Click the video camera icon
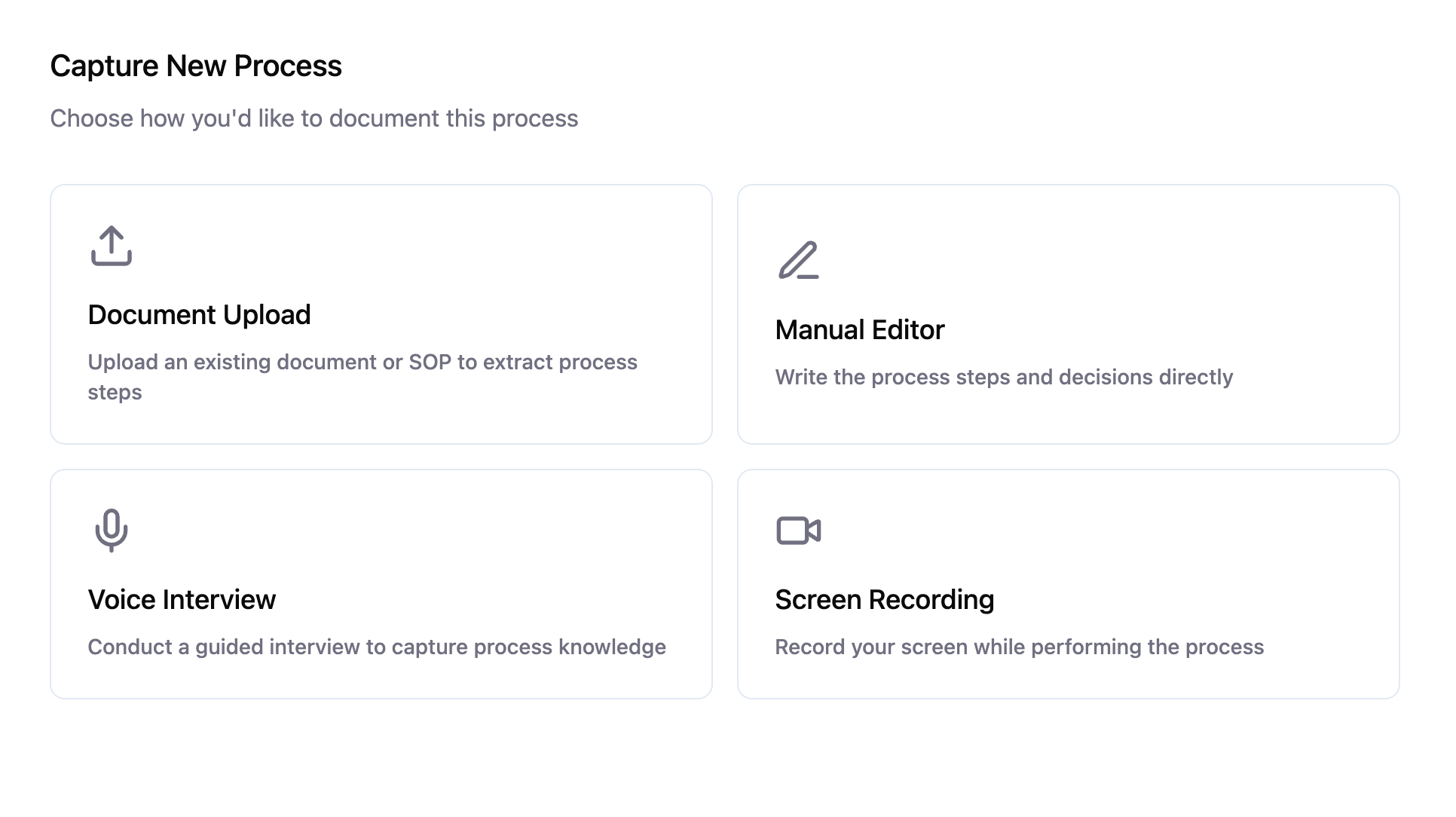 coord(798,531)
